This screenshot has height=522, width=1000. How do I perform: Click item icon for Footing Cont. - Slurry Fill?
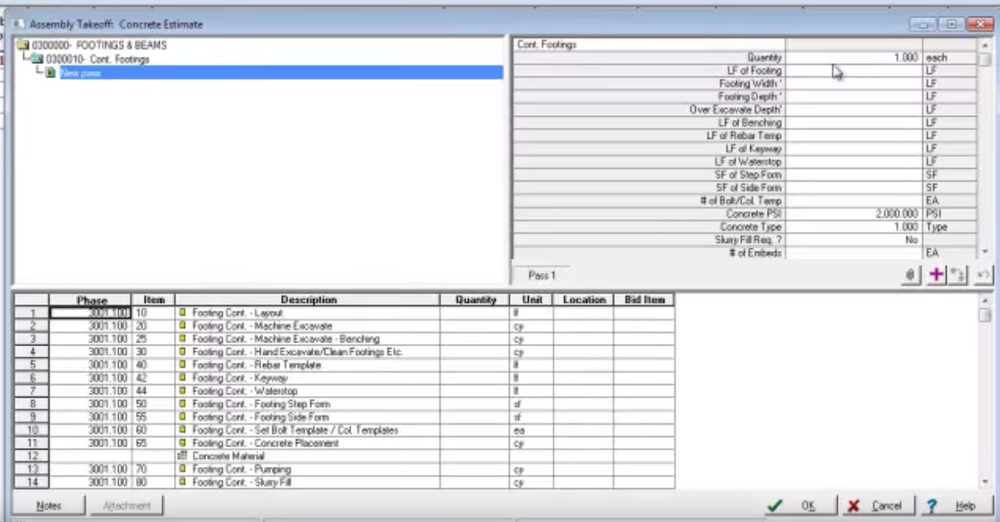(182, 482)
